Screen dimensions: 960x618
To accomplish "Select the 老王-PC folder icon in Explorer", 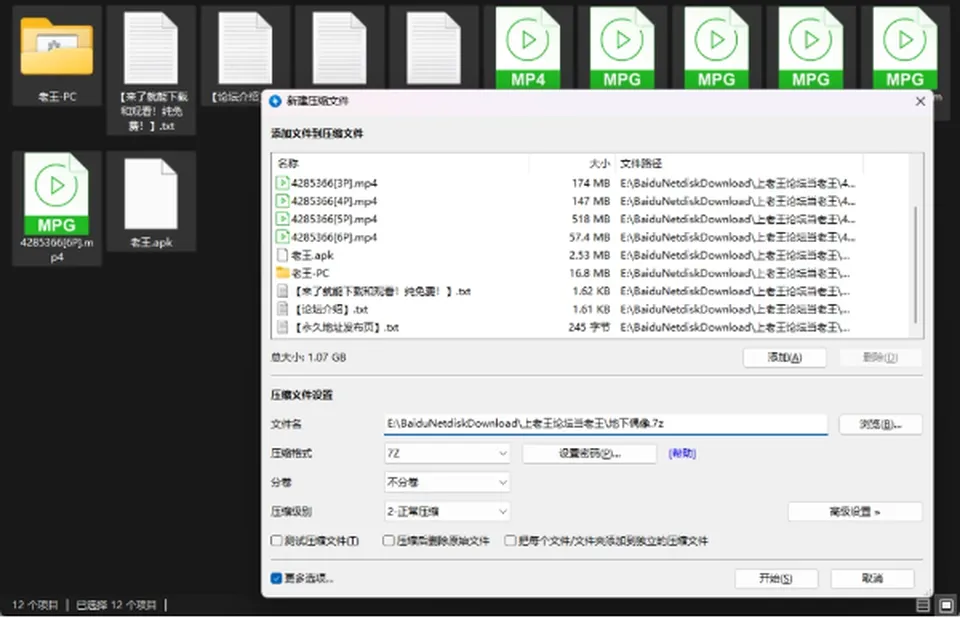I will (x=57, y=55).
